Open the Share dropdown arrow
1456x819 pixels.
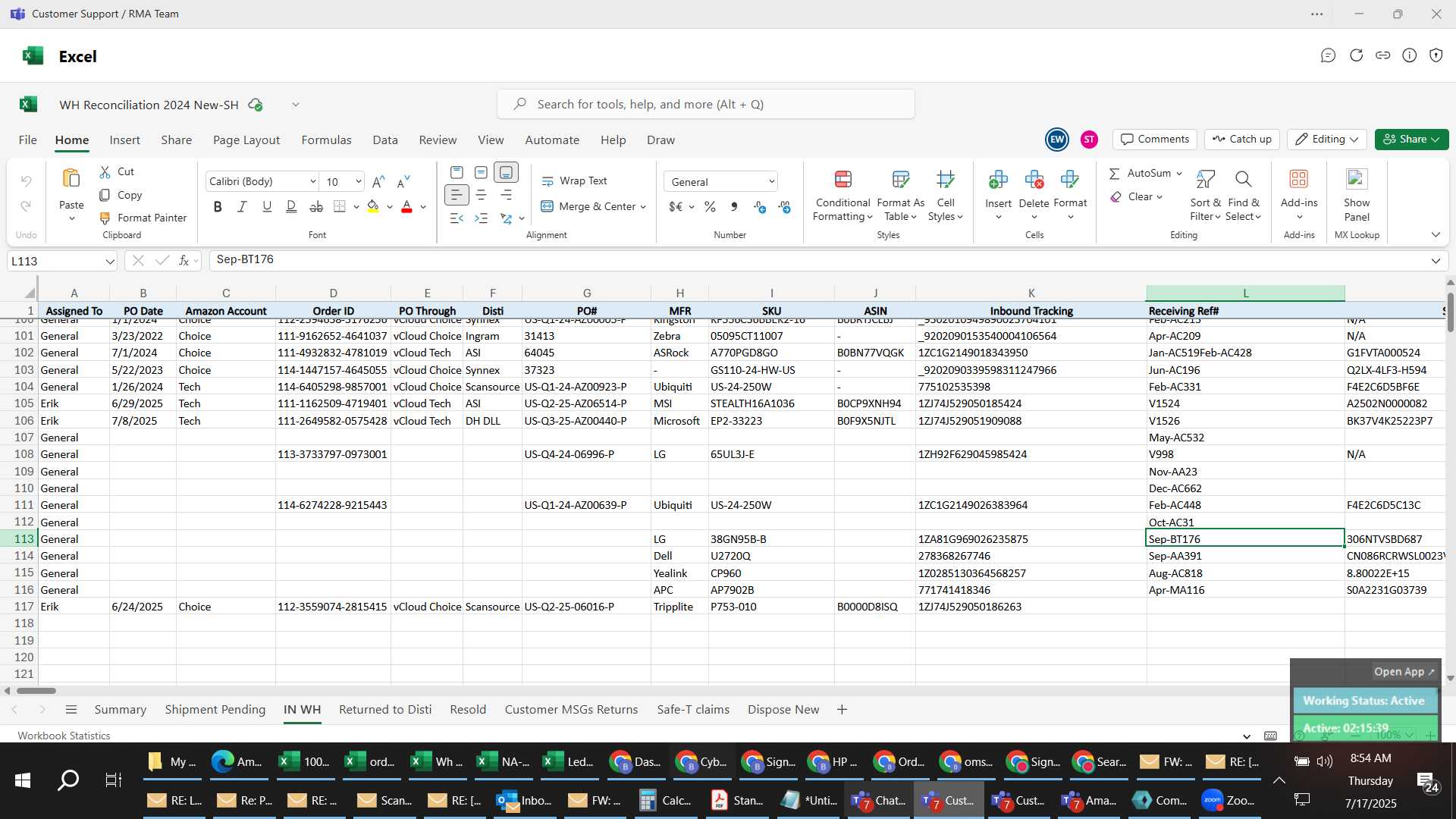click(x=1436, y=140)
